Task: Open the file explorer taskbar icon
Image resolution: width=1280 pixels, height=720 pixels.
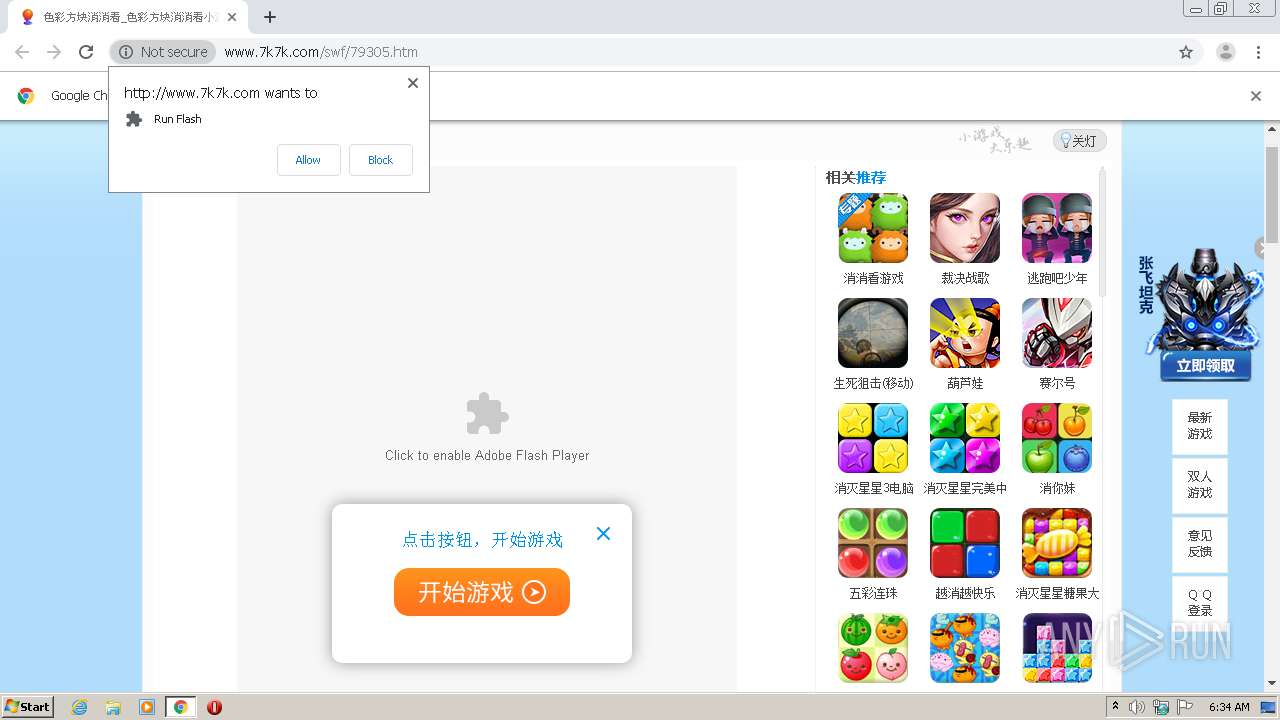Action: click(x=113, y=707)
